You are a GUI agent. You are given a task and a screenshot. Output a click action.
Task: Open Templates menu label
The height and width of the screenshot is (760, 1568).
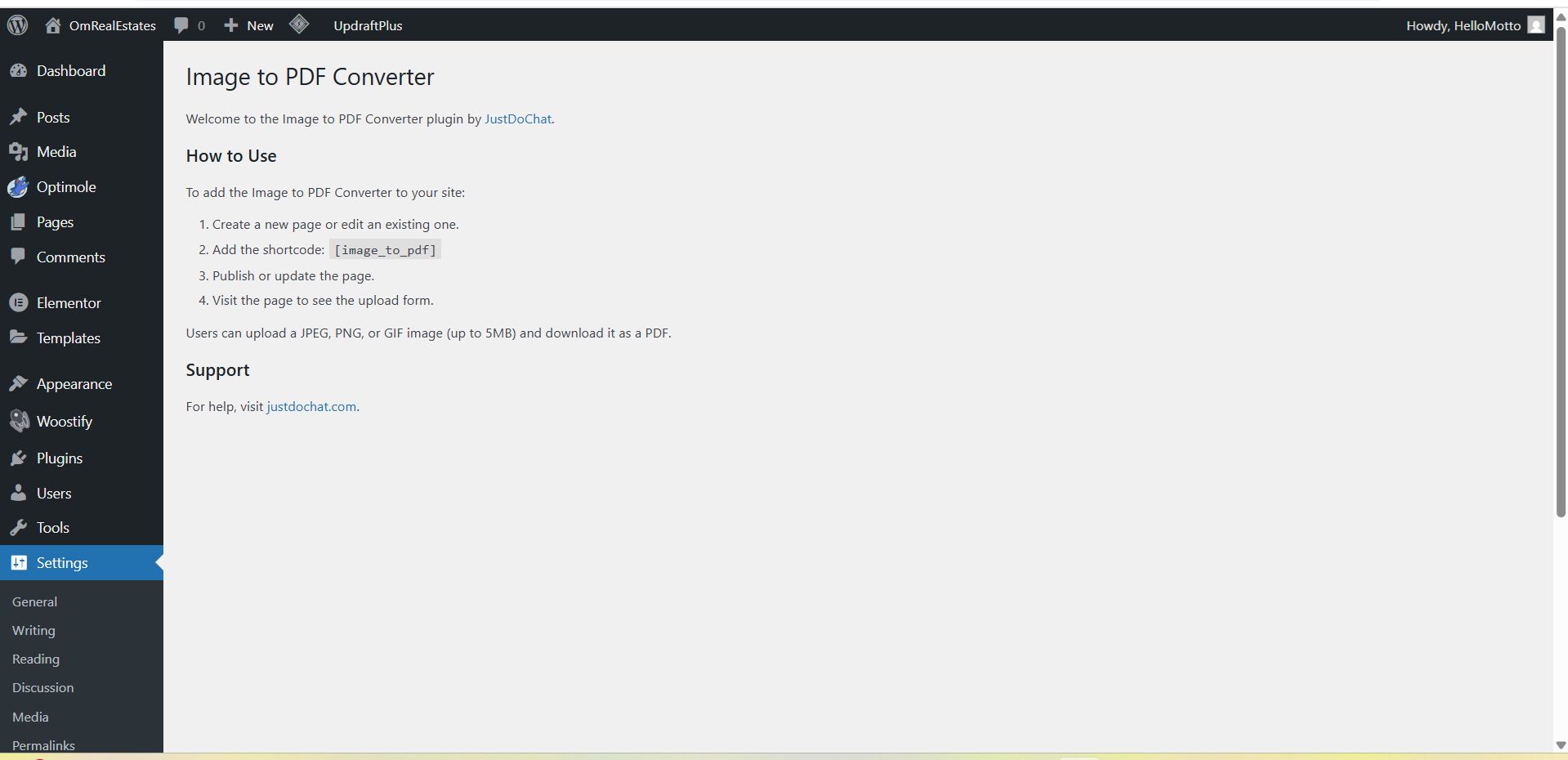[69, 338]
